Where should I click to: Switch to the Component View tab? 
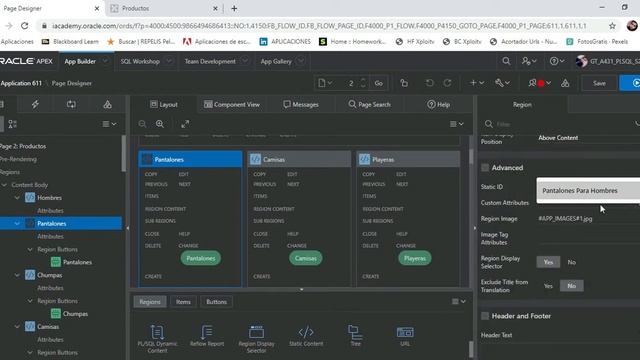[x=231, y=104]
